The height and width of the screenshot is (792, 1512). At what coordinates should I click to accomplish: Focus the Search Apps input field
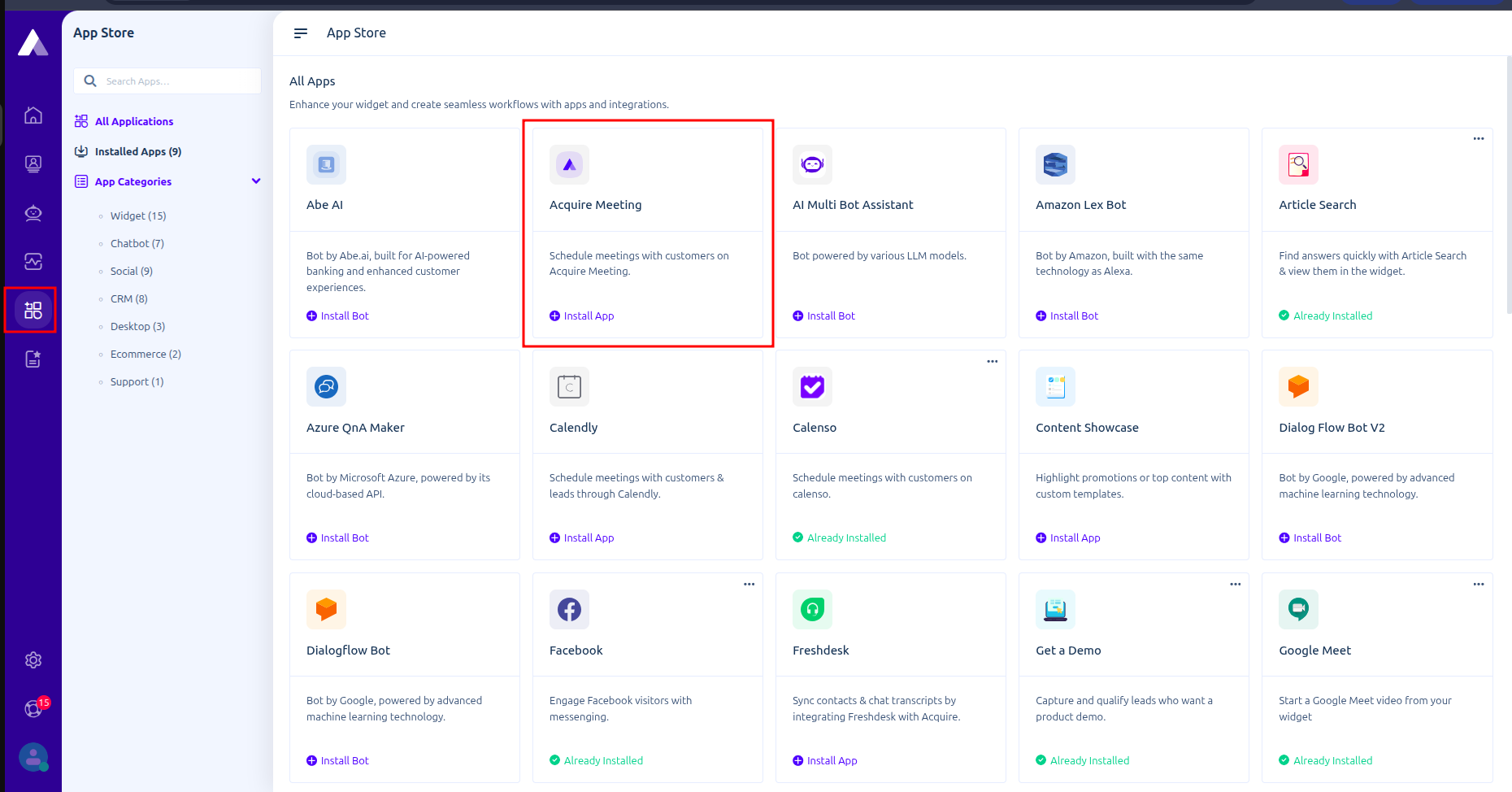(x=167, y=81)
